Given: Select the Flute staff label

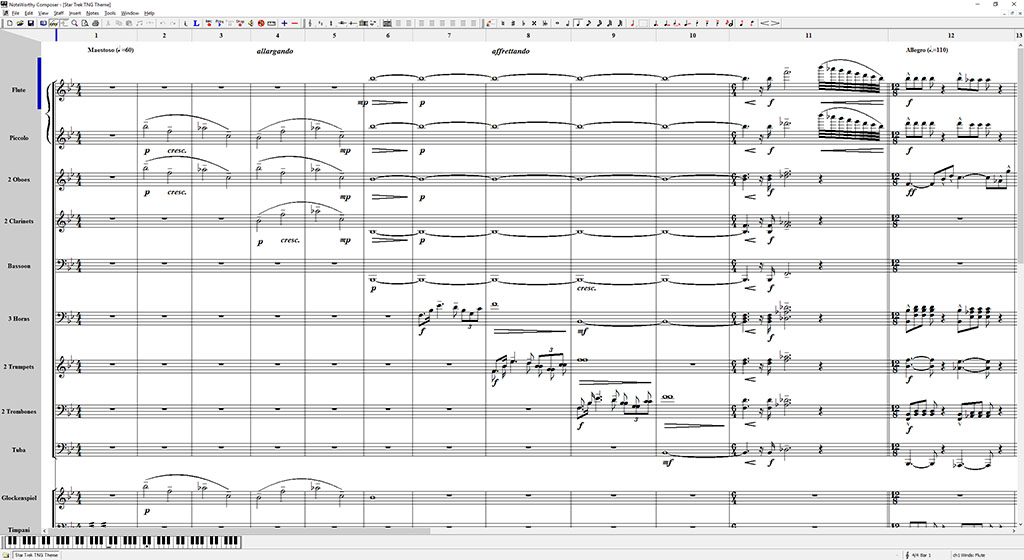Looking at the screenshot, I should click(x=19, y=90).
